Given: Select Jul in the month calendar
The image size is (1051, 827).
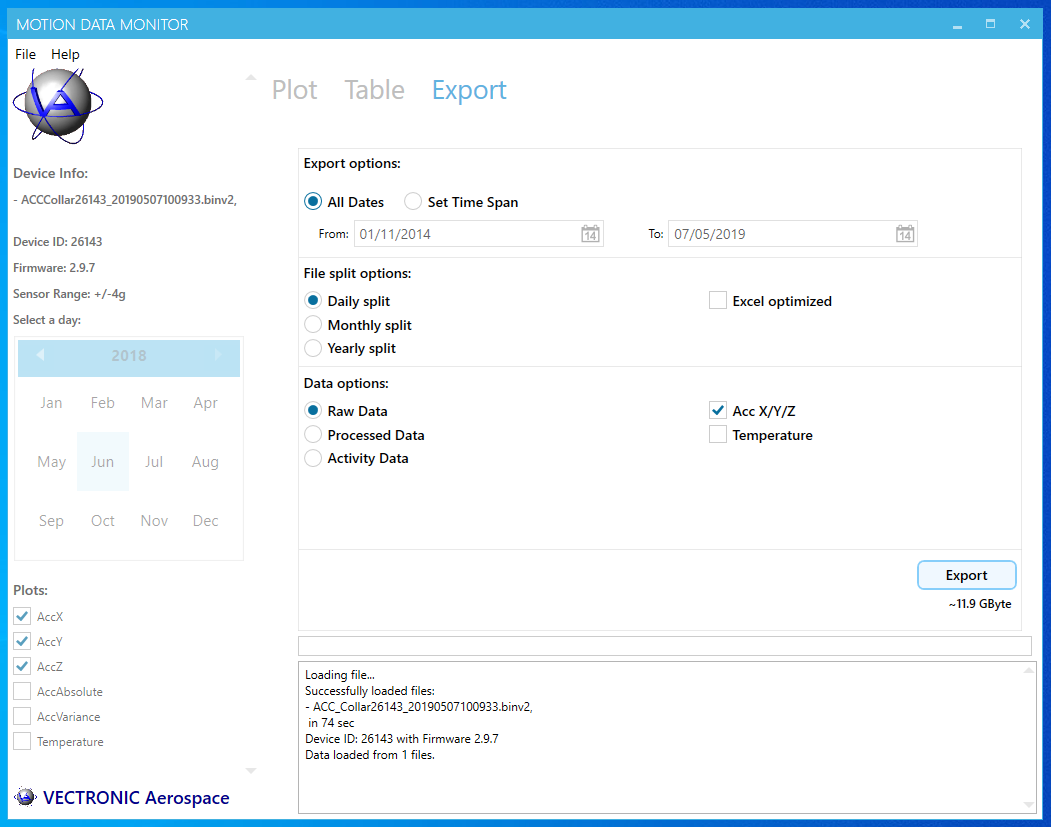Looking at the screenshot, I should pos(154,462).
